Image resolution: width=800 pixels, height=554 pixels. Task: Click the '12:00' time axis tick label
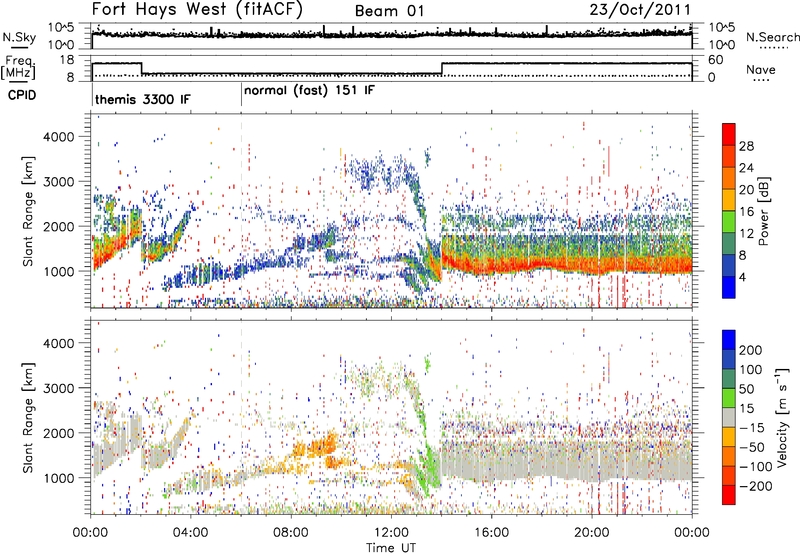click(391, 533)
